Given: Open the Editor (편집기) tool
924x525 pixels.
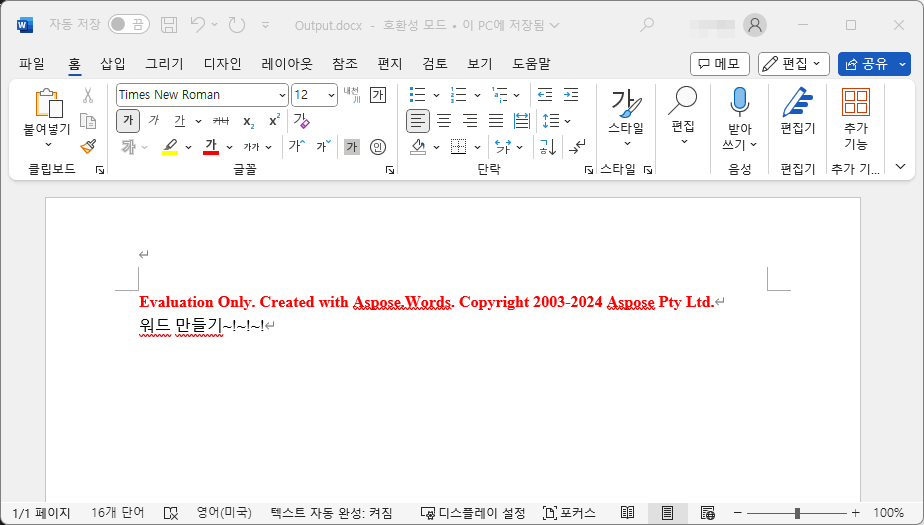Looking at the screenshot, I should [797, 111].
